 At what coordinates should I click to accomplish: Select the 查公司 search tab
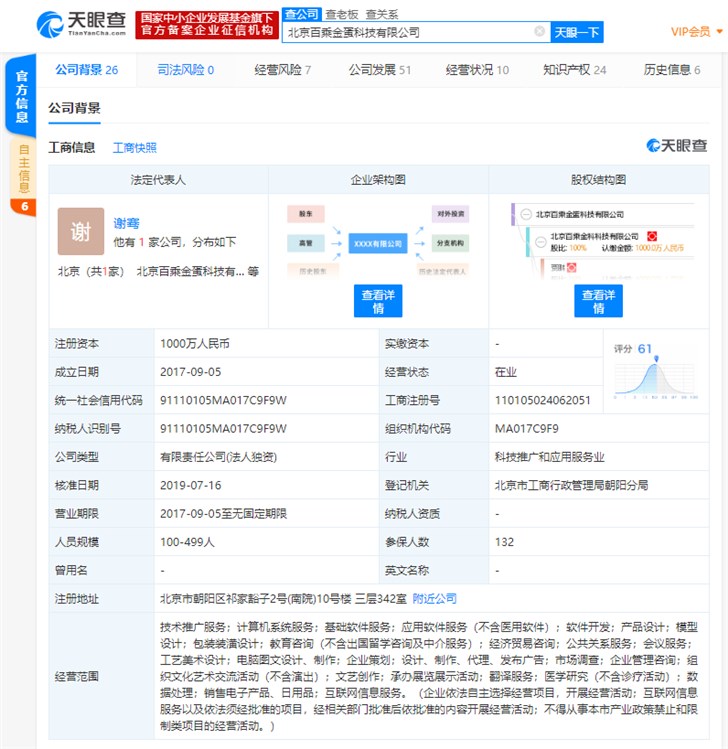click(x=301, y=14)
